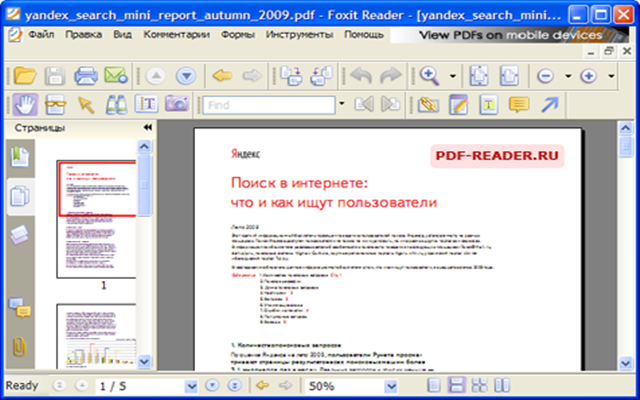Viewport: 640px width, 400px height.
Task: Select the Snapshot camera tool
Action: (x=177, y=104)
